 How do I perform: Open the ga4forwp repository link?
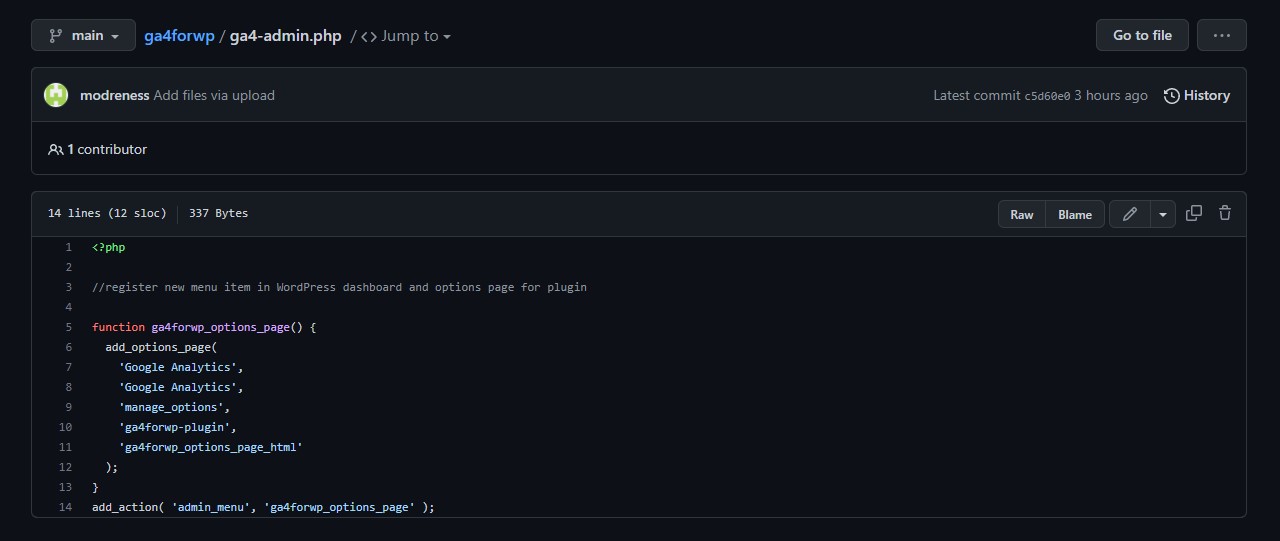click(x=179, y=36)
